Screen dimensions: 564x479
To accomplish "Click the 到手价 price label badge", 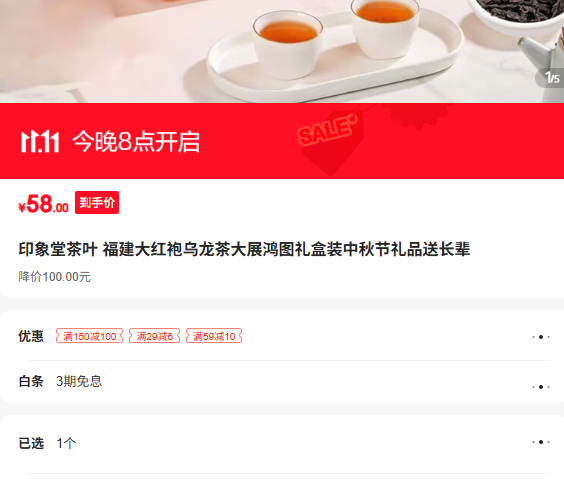I will [97, 202].
